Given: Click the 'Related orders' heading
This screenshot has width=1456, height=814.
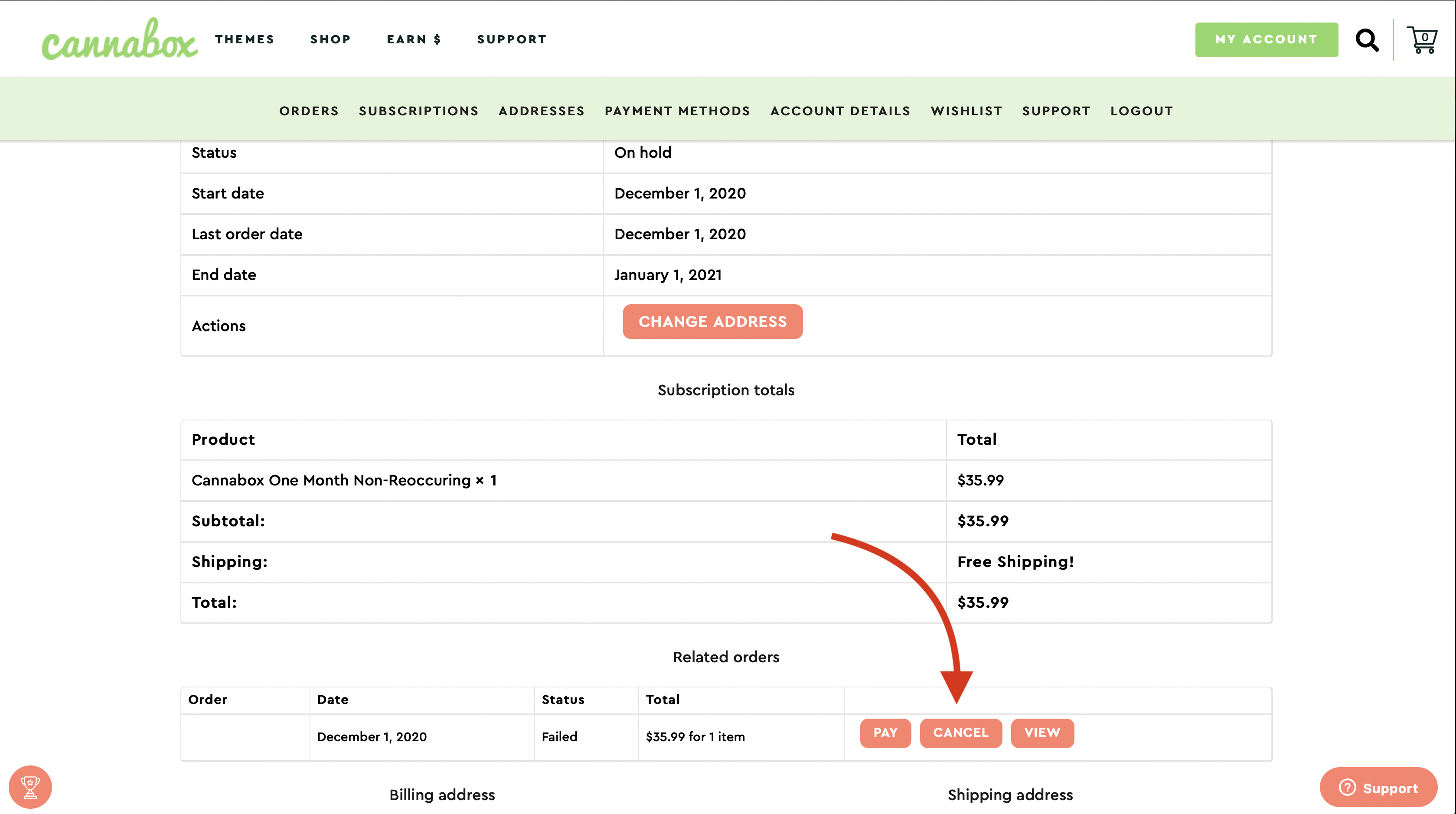Looking at the screenshot, I should pyautogui.click(x=726, y=657).
